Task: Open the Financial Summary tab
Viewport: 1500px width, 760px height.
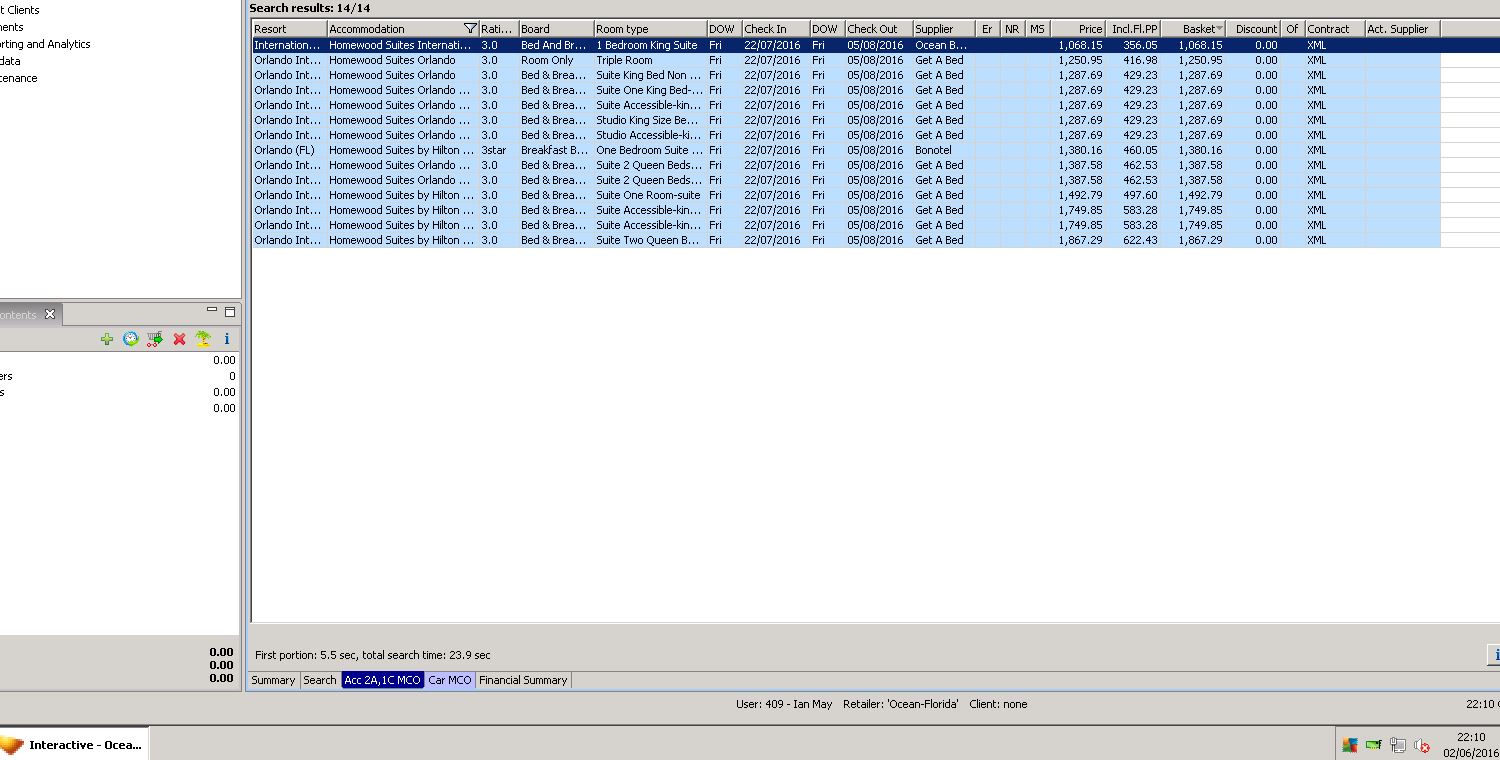Action: point(523,680)
